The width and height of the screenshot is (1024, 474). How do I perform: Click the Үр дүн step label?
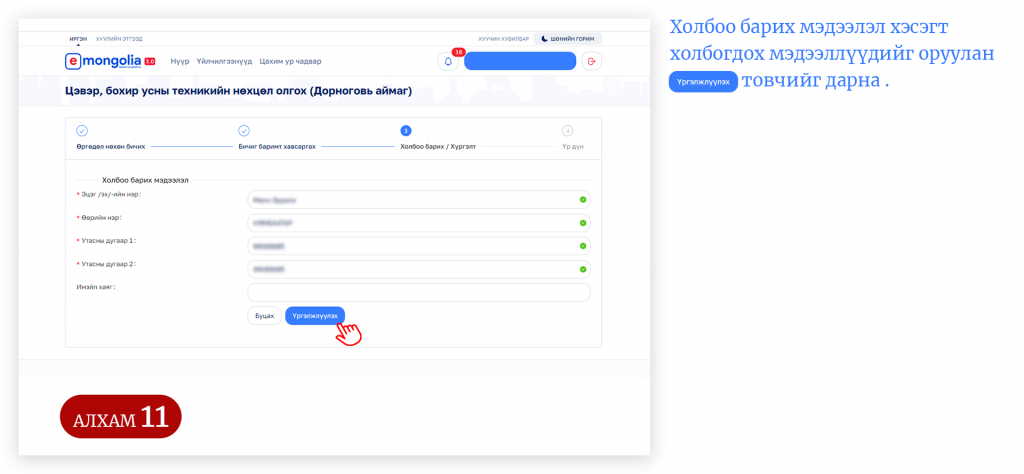click(x=573, y=146)
